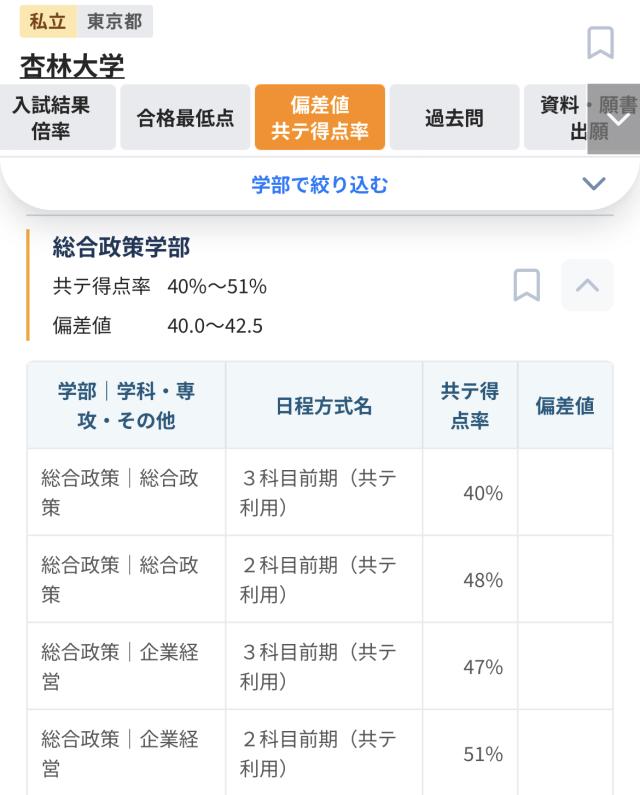Select the 偏差値 共テ得点率 tab
This screenshot has height=795, width=640.
pos(320,118)
